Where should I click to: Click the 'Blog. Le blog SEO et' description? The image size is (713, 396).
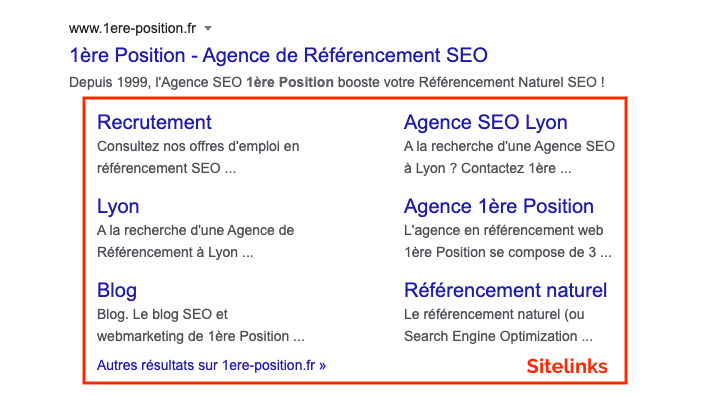coord(162,315)
